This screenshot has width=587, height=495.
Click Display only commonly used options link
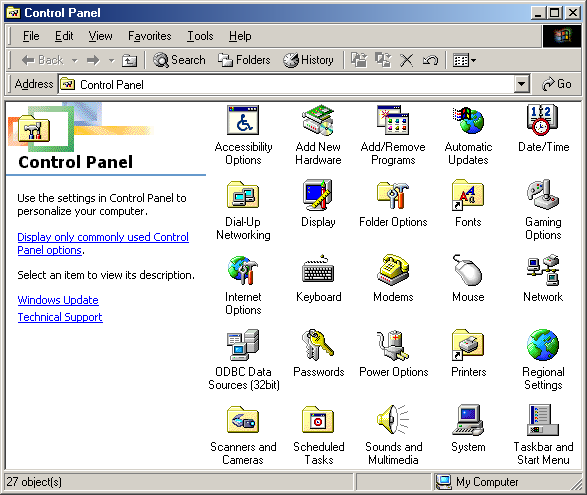[103, 243]
